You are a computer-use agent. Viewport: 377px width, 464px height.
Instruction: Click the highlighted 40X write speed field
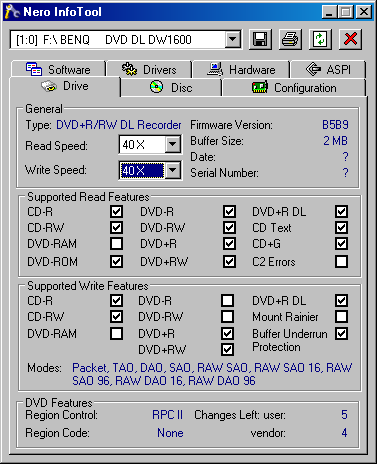pyautogui.click(x=142, y=170)
